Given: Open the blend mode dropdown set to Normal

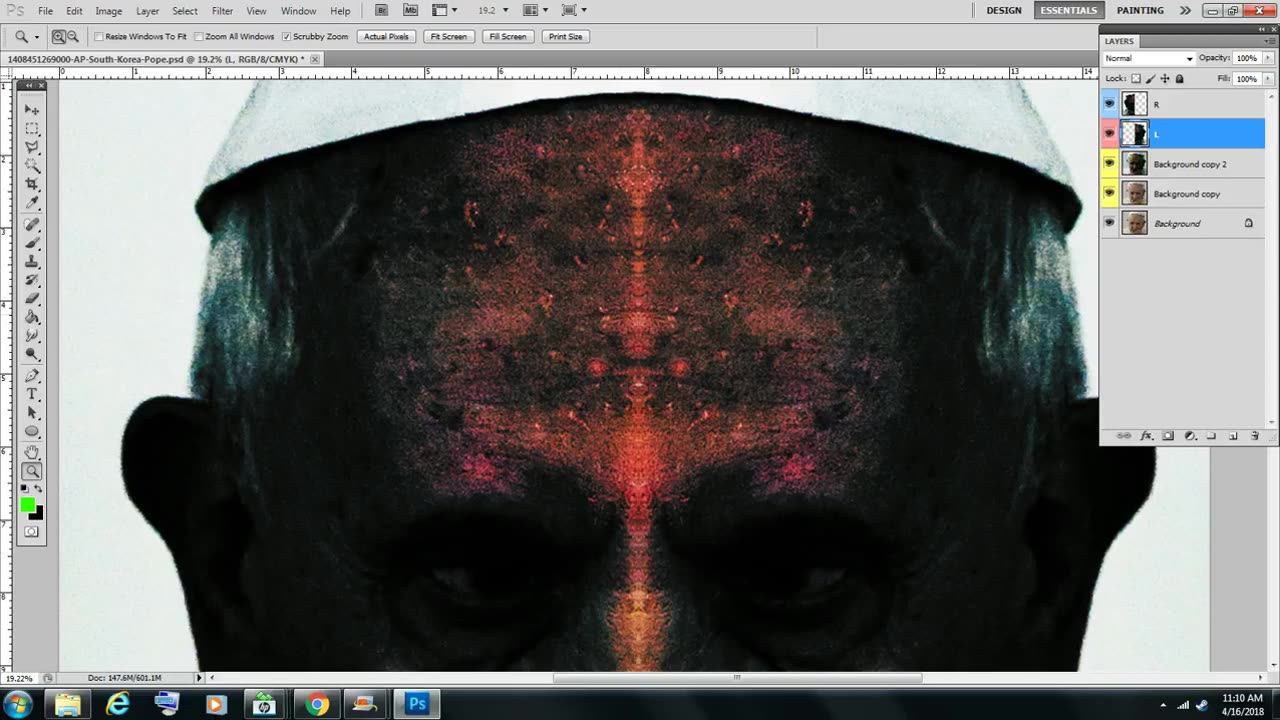Looking at the screenshot, I should [1149, 59].
